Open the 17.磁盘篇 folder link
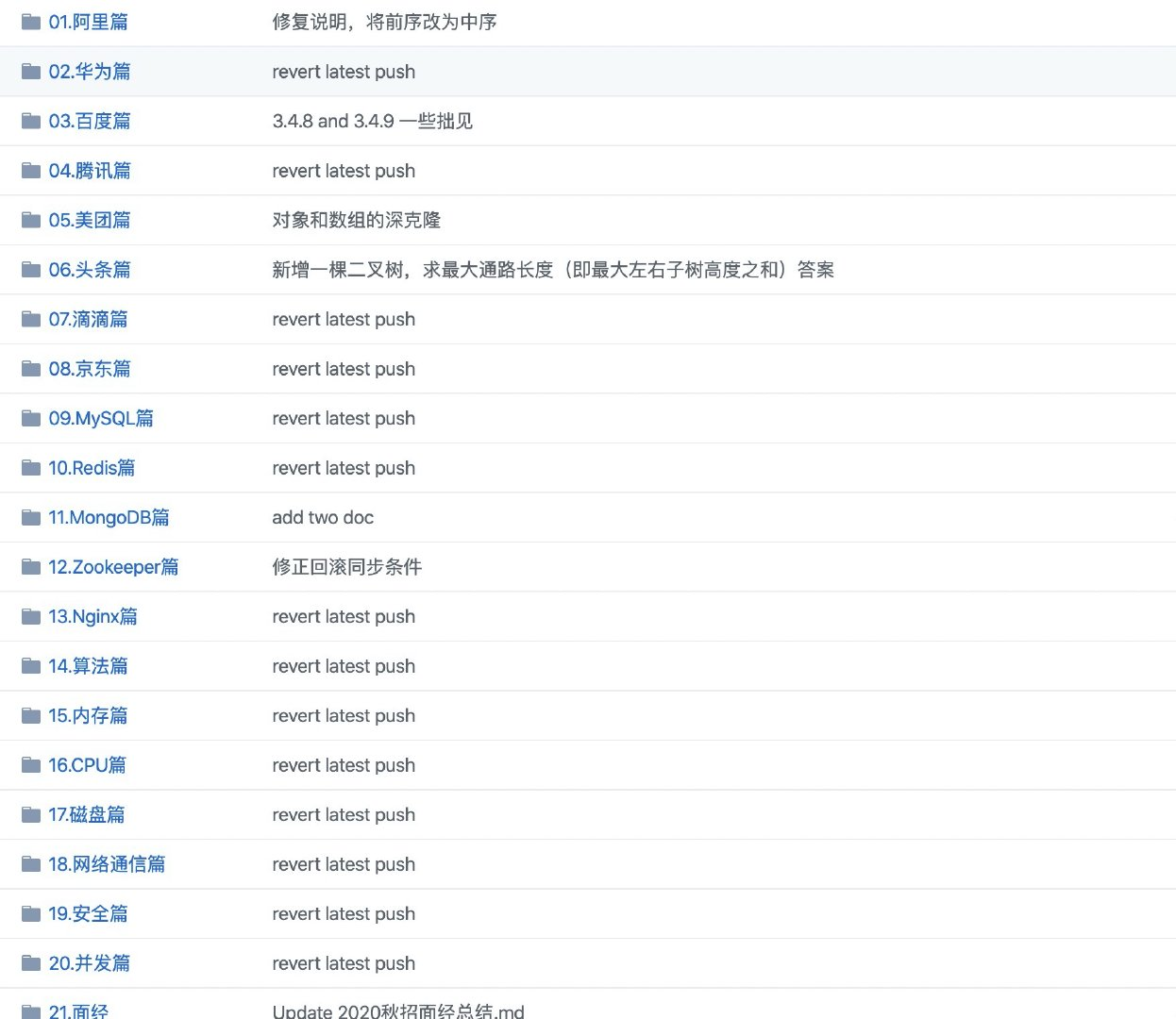Viewport: 1176px width, 1019px height. pos(87,814)
